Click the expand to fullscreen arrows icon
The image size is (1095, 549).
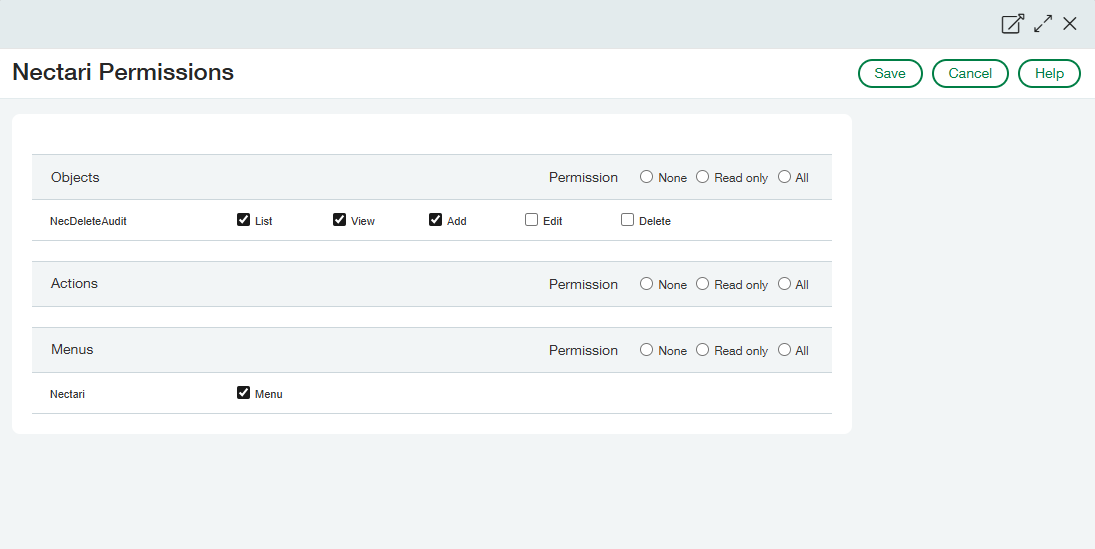point(1043,24)
